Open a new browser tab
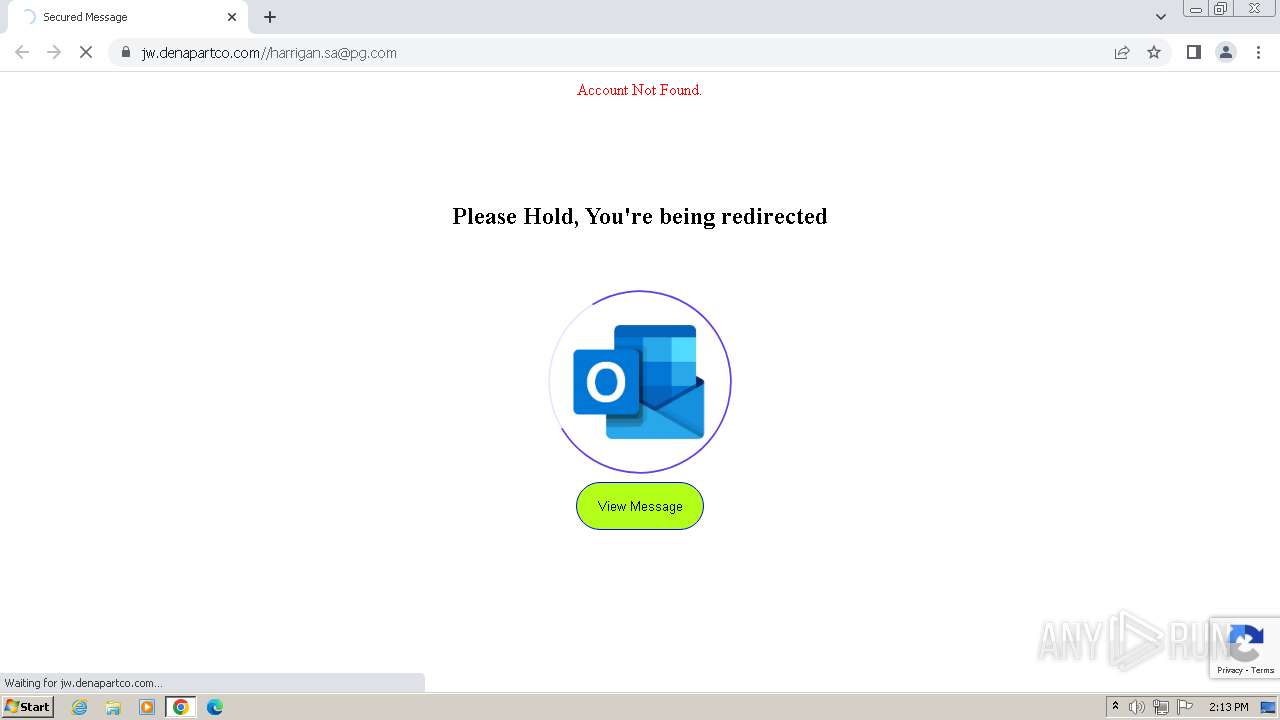This screenshot has height=720, width=1280. (x=270, y=17)
